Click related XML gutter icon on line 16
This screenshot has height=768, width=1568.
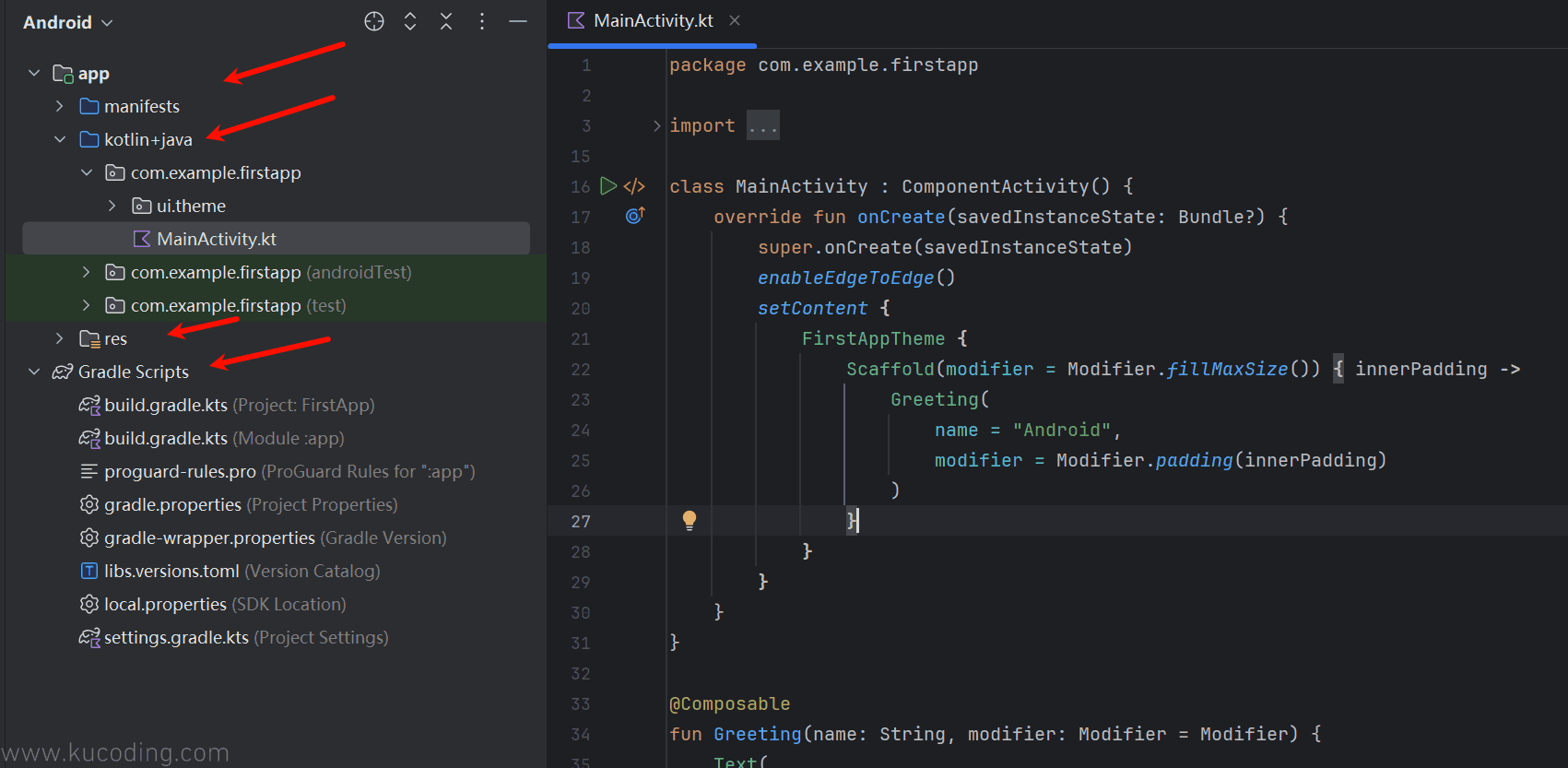[634, 186]
